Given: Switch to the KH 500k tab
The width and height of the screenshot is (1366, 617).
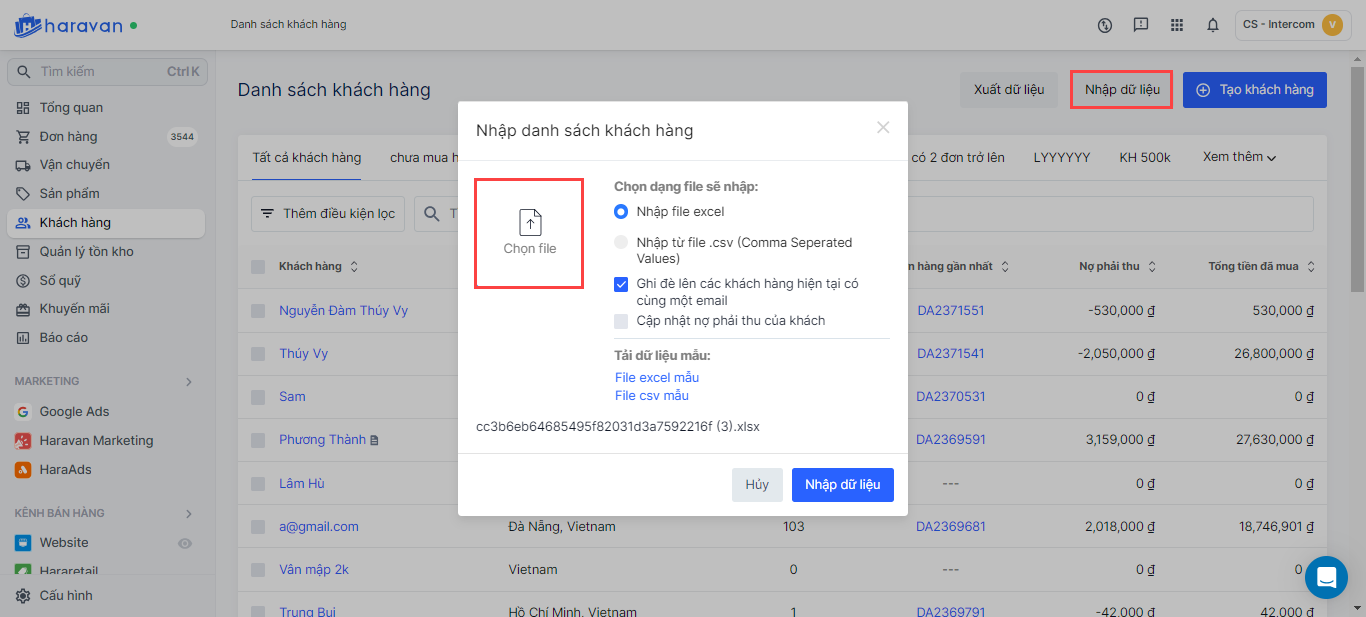Looking at the screenshot, I should pyautogui.click(x=1145, y=157).
